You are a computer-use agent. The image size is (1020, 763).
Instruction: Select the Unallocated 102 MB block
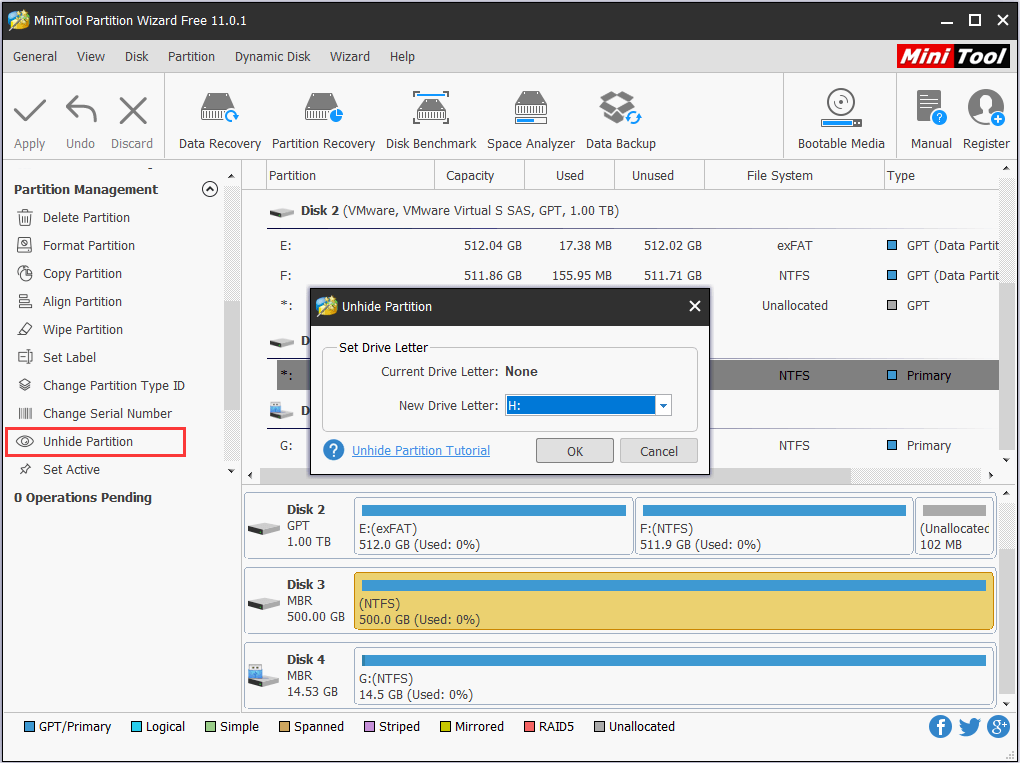[x=954, y=526]
